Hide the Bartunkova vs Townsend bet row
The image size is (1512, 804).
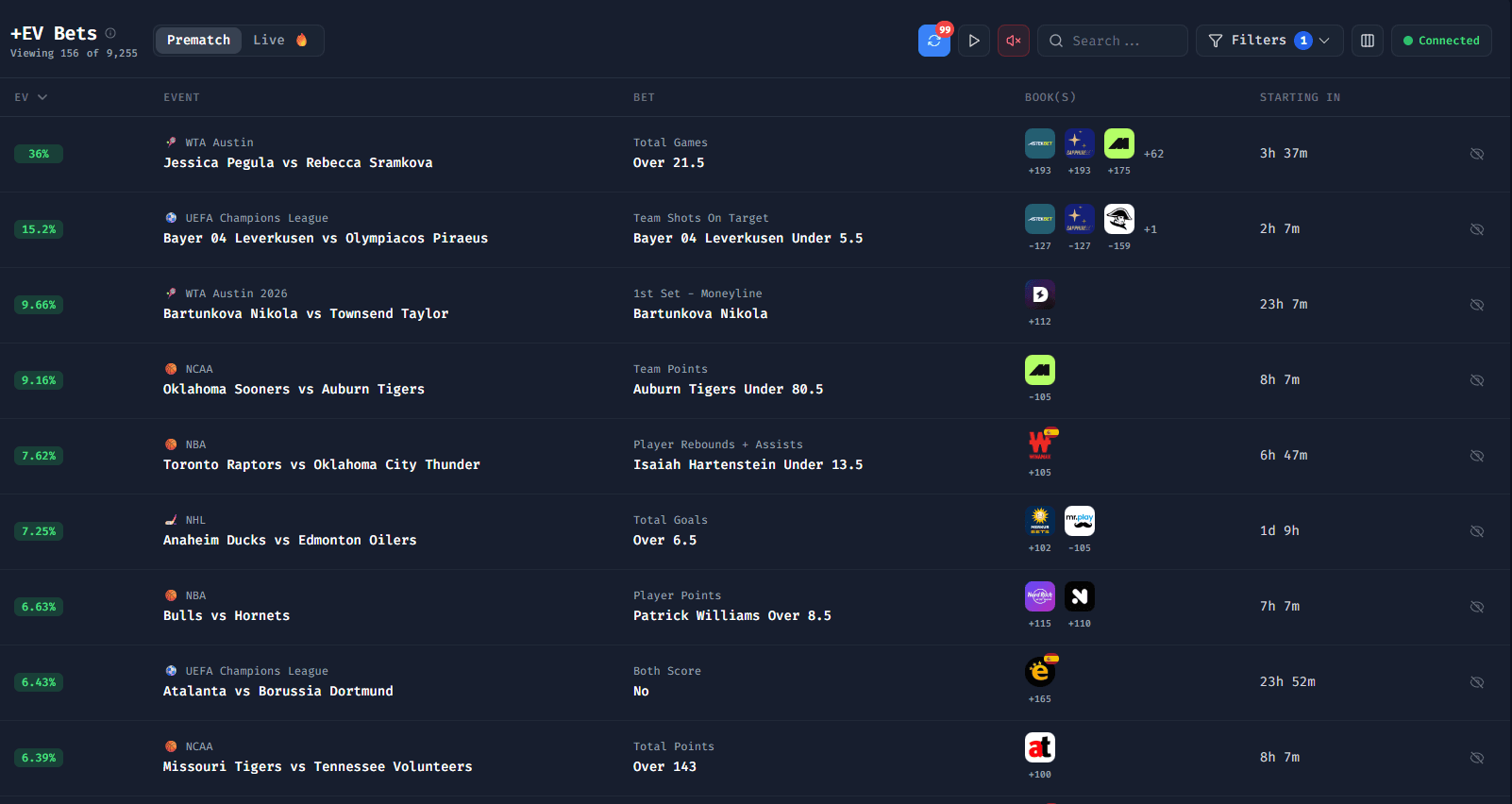(x=1477, y=305)
